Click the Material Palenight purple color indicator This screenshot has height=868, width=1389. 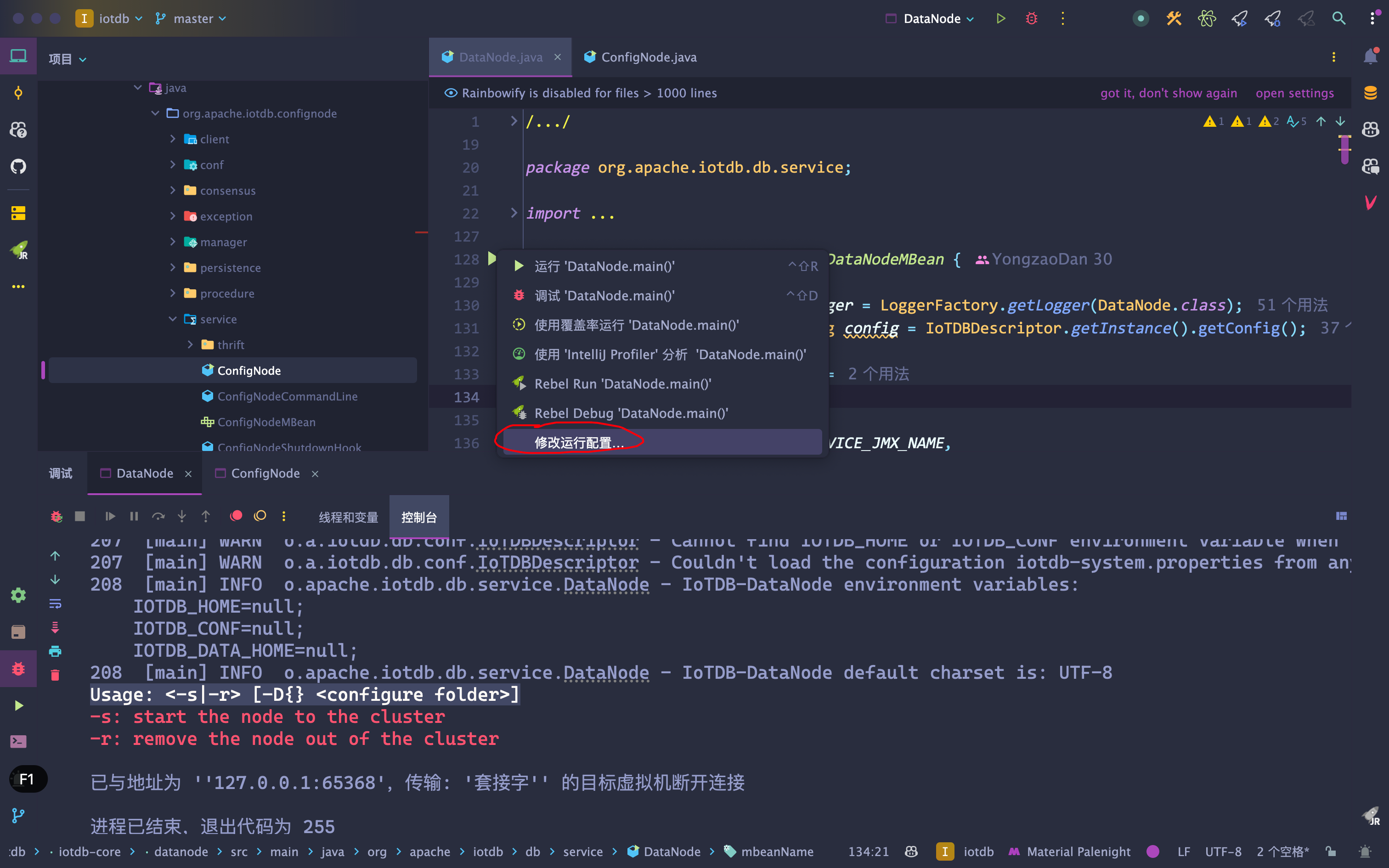tap(1152, 851)
